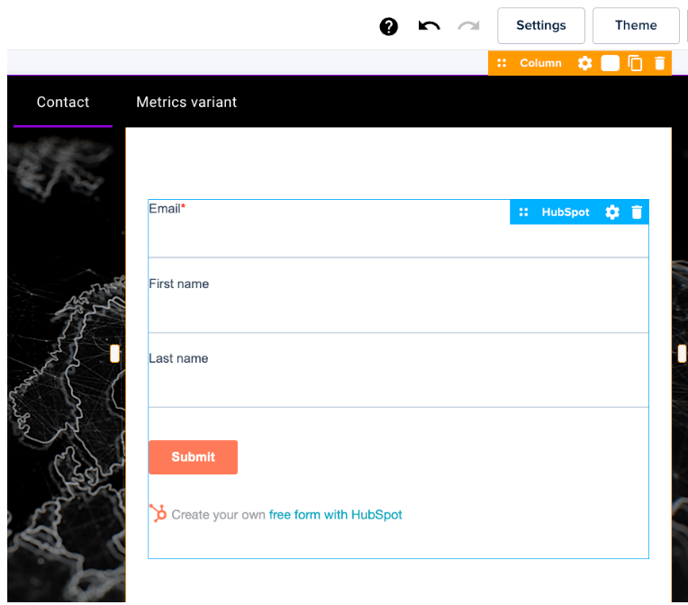The width and height of the screenshot is (688, 605).
Task: Delete the Column with trash icon
Action: [660, 63]
